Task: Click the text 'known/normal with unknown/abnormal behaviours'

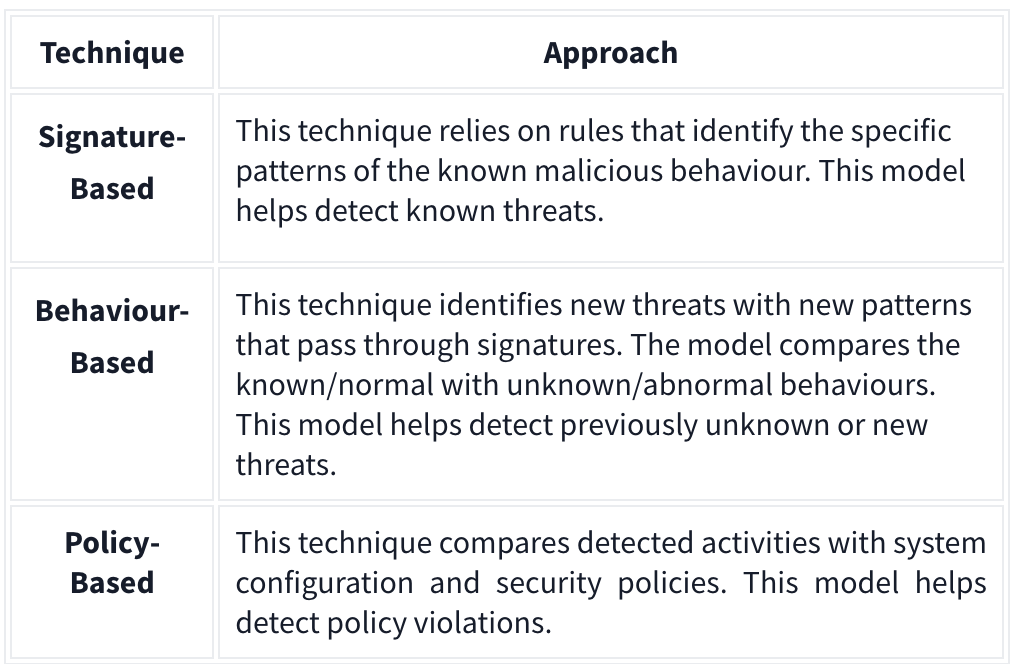Action: tap(585, 385)
